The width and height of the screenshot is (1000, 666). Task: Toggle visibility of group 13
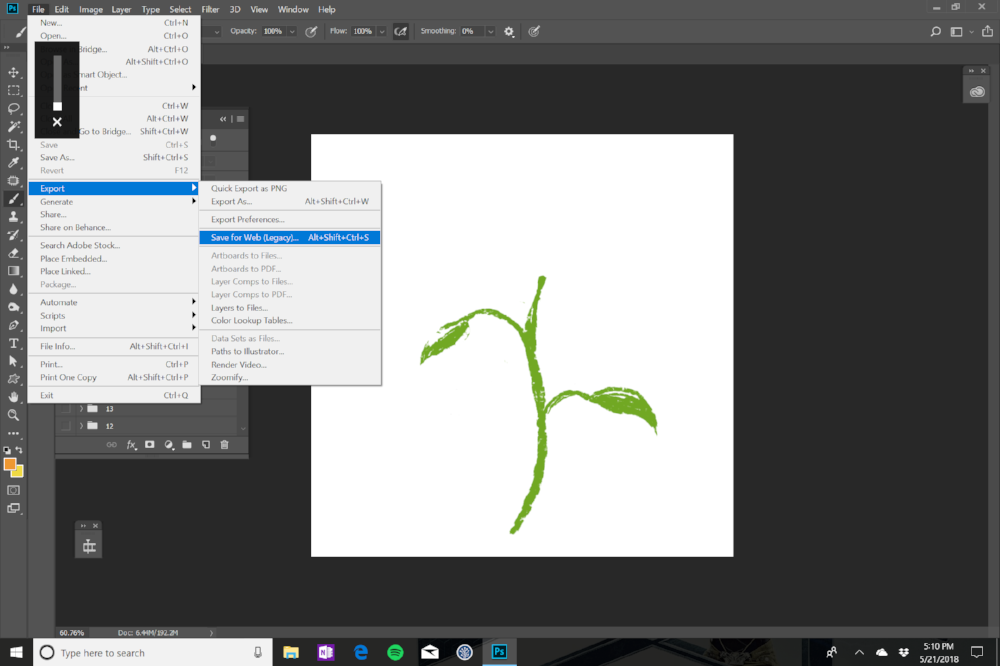65,408
